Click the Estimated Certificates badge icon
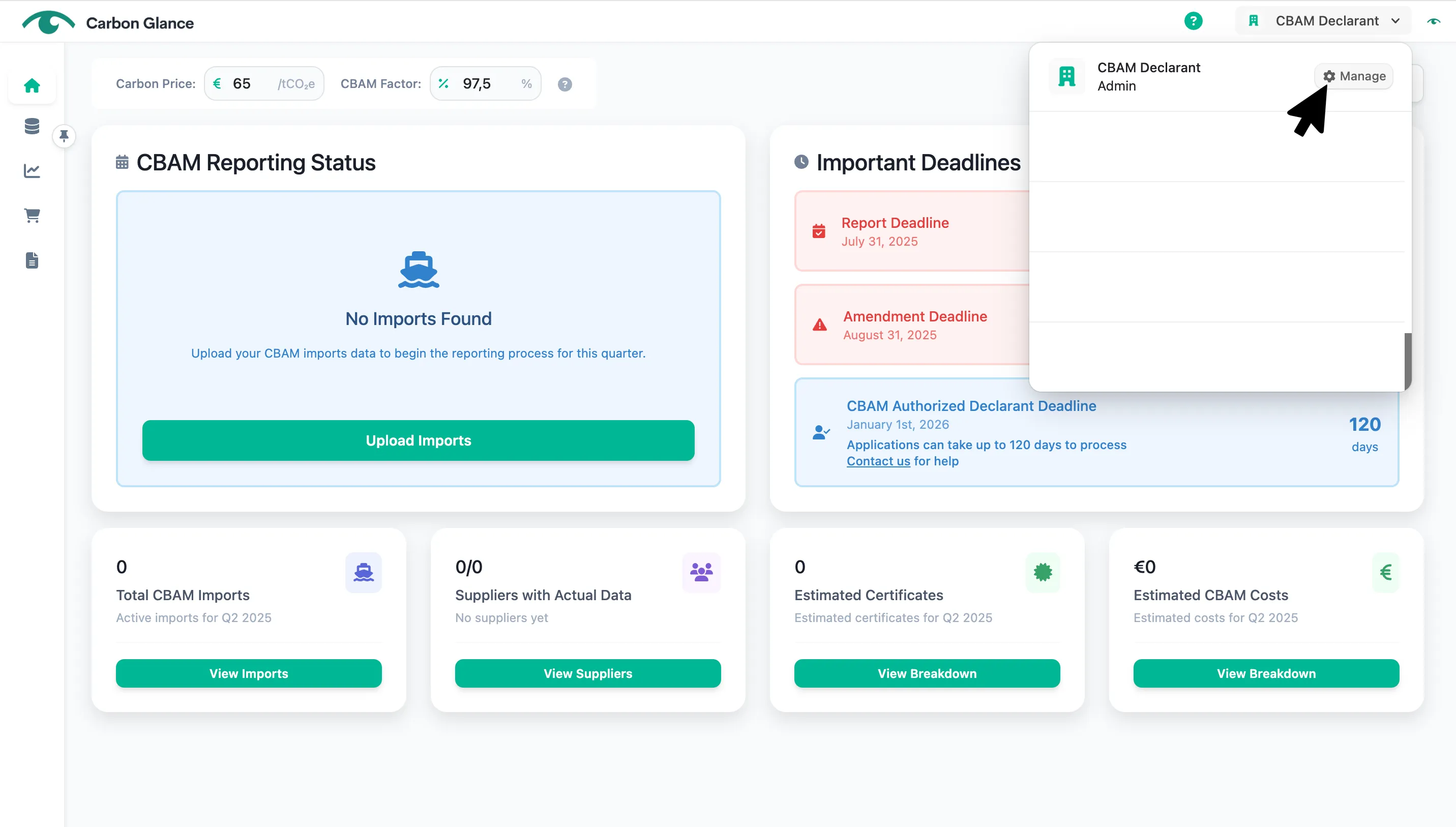Screen dimensions: 1456x827 click(x=1043, y=573)
